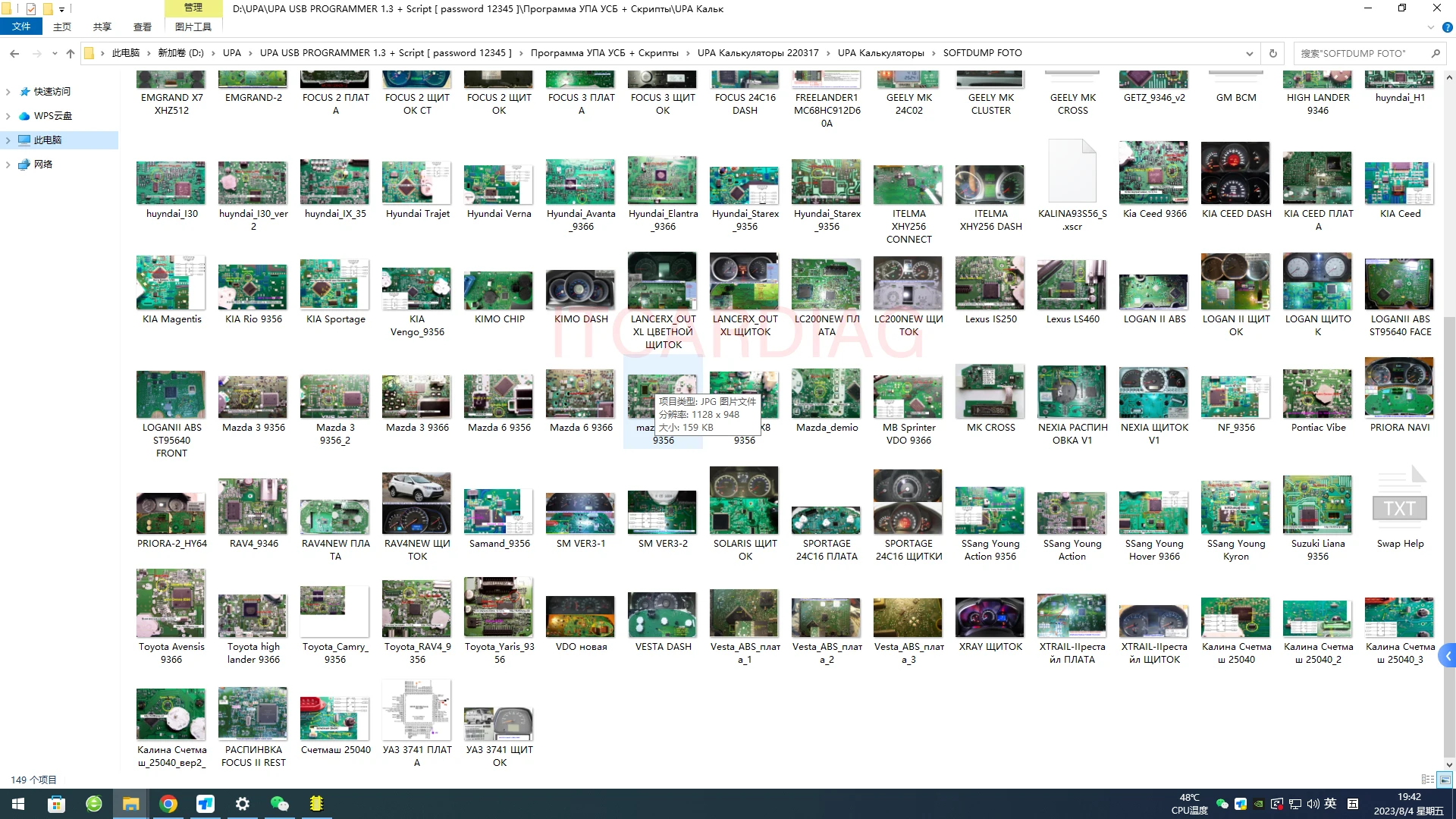Open the address bar history dropdown
The height and width of the screenshot is (819, 1456).
pyautogui.click(x=1249, y=53)
